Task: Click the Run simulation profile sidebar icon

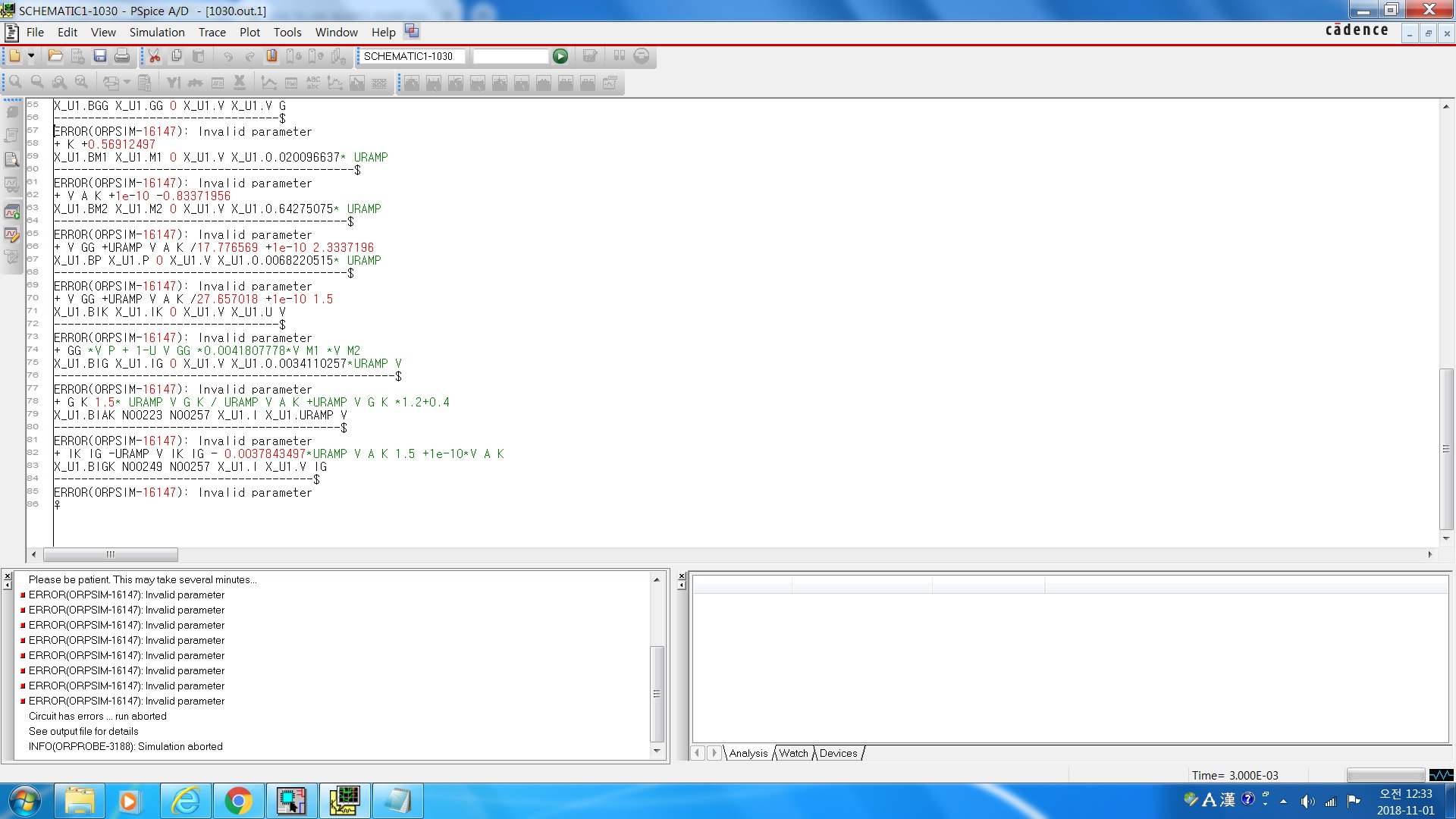Action: (12, 212)
